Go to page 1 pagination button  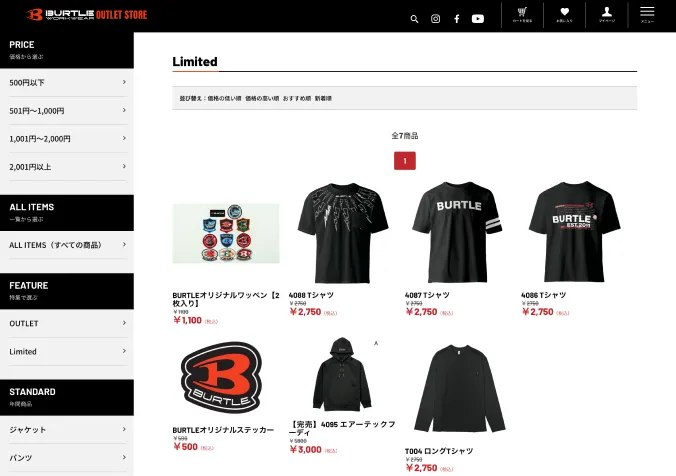point(404,161)
